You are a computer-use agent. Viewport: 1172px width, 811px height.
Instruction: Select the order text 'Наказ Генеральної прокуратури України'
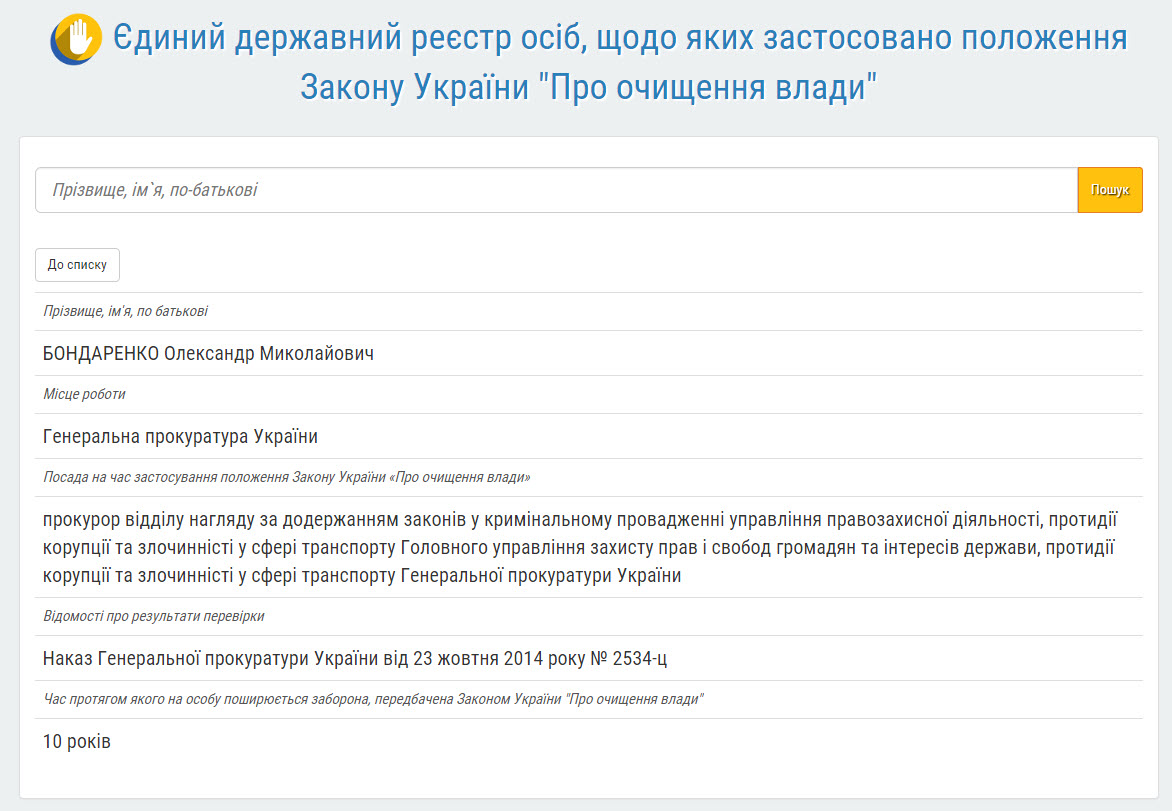[357, 658]
